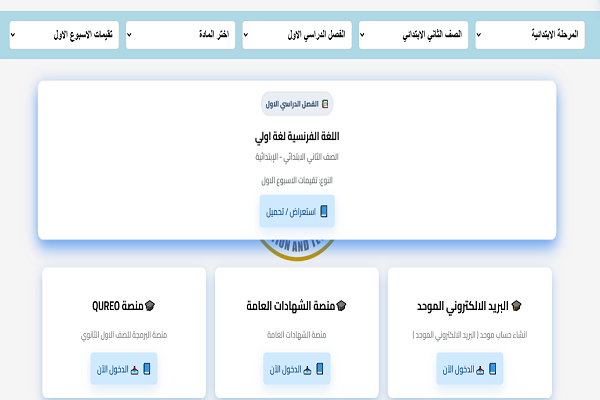Click the circular logo behind the result card
Viewport: 600px width, 400px height.
click(x=297, y=251)
